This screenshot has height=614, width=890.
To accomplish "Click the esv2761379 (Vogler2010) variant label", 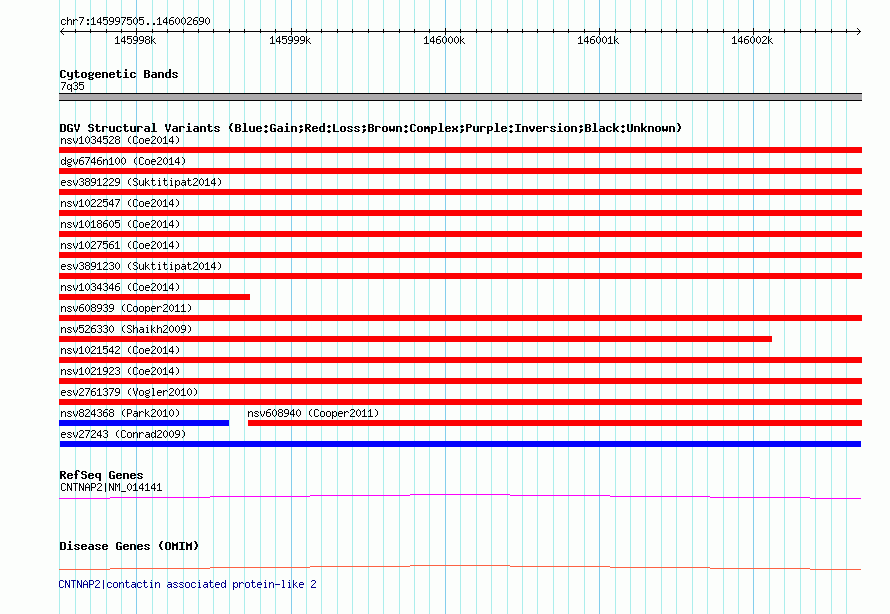I will (129, 392).
